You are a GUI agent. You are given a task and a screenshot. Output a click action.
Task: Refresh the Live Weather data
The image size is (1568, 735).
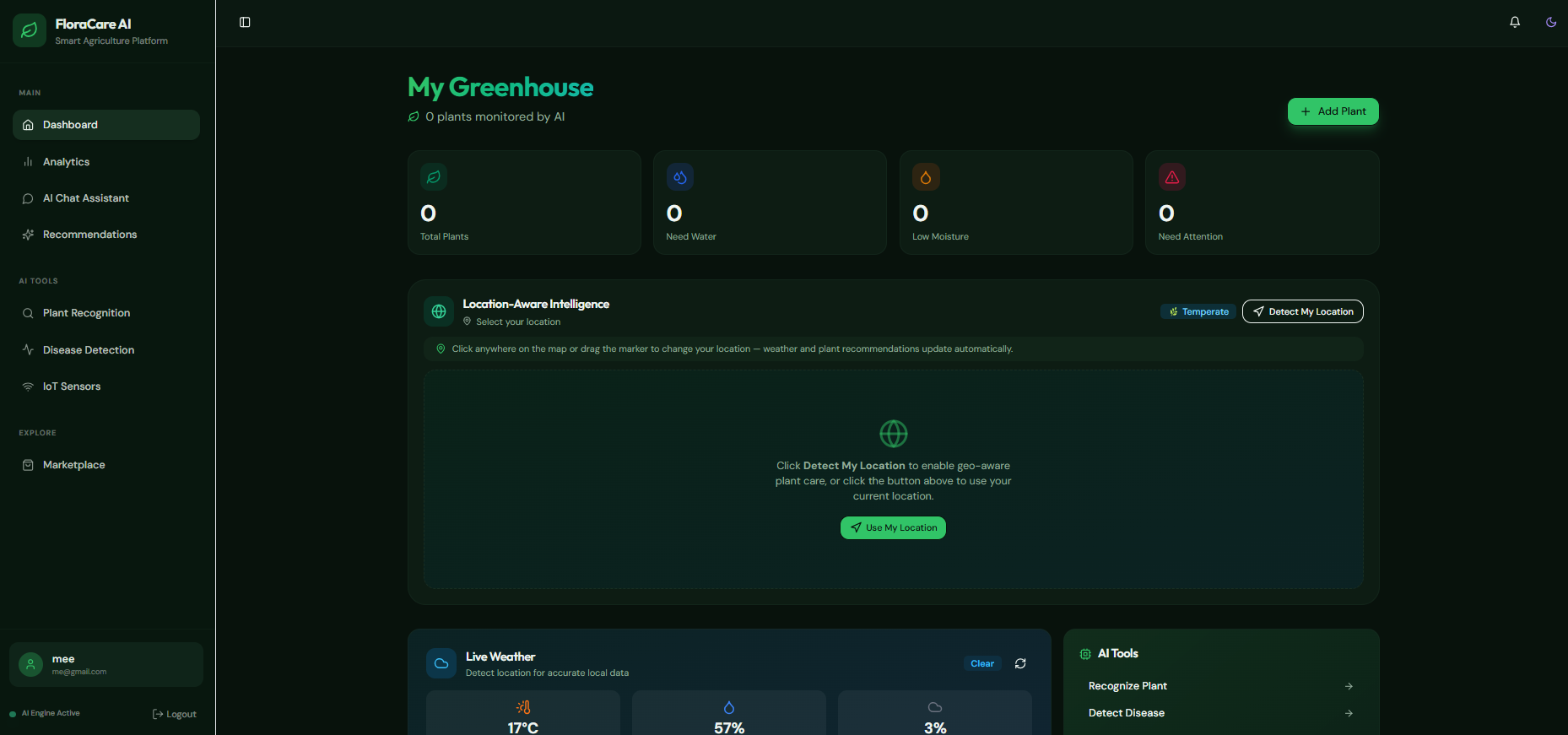[1020, 663]
